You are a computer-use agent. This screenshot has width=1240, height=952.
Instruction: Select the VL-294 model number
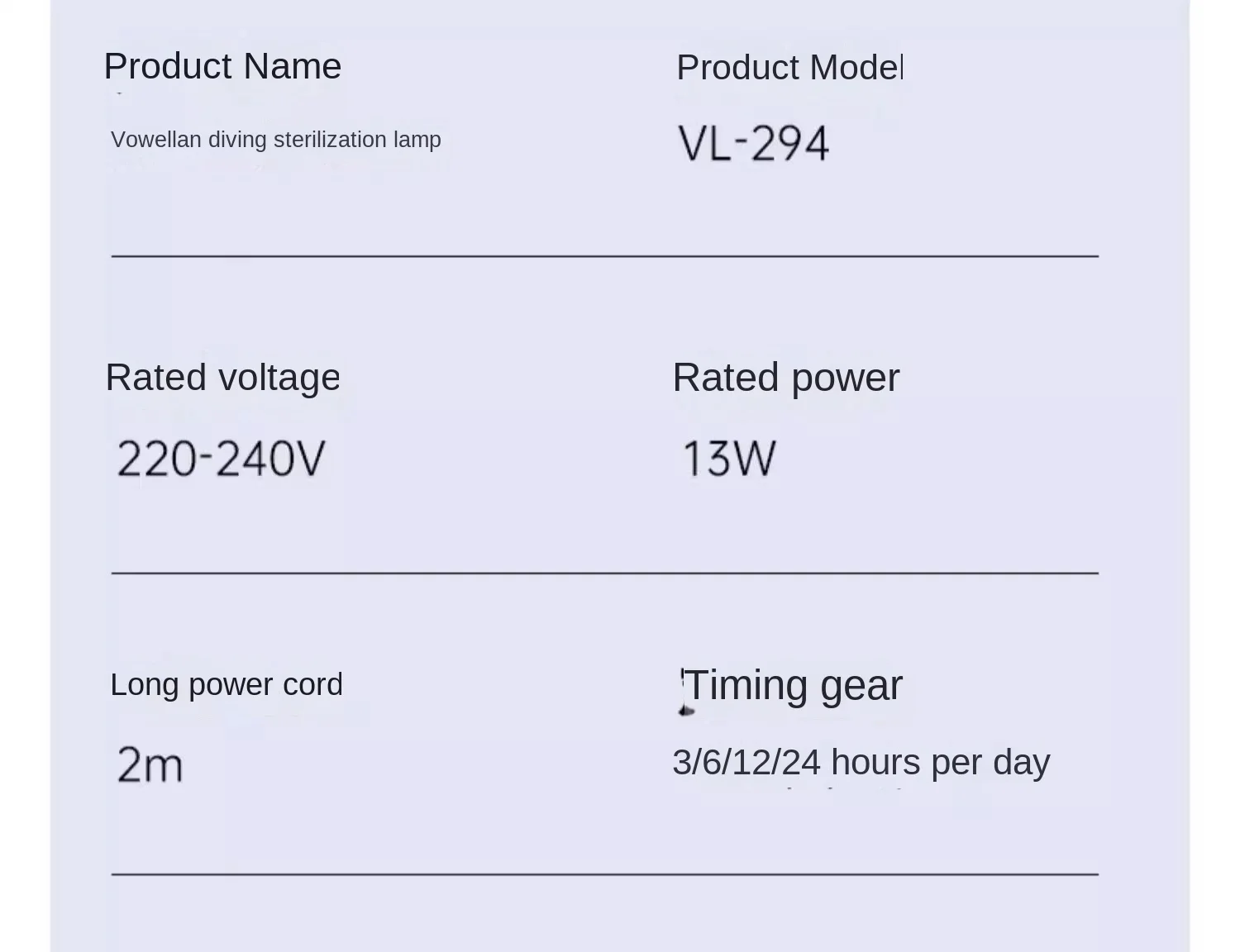(x=753, y=143)
